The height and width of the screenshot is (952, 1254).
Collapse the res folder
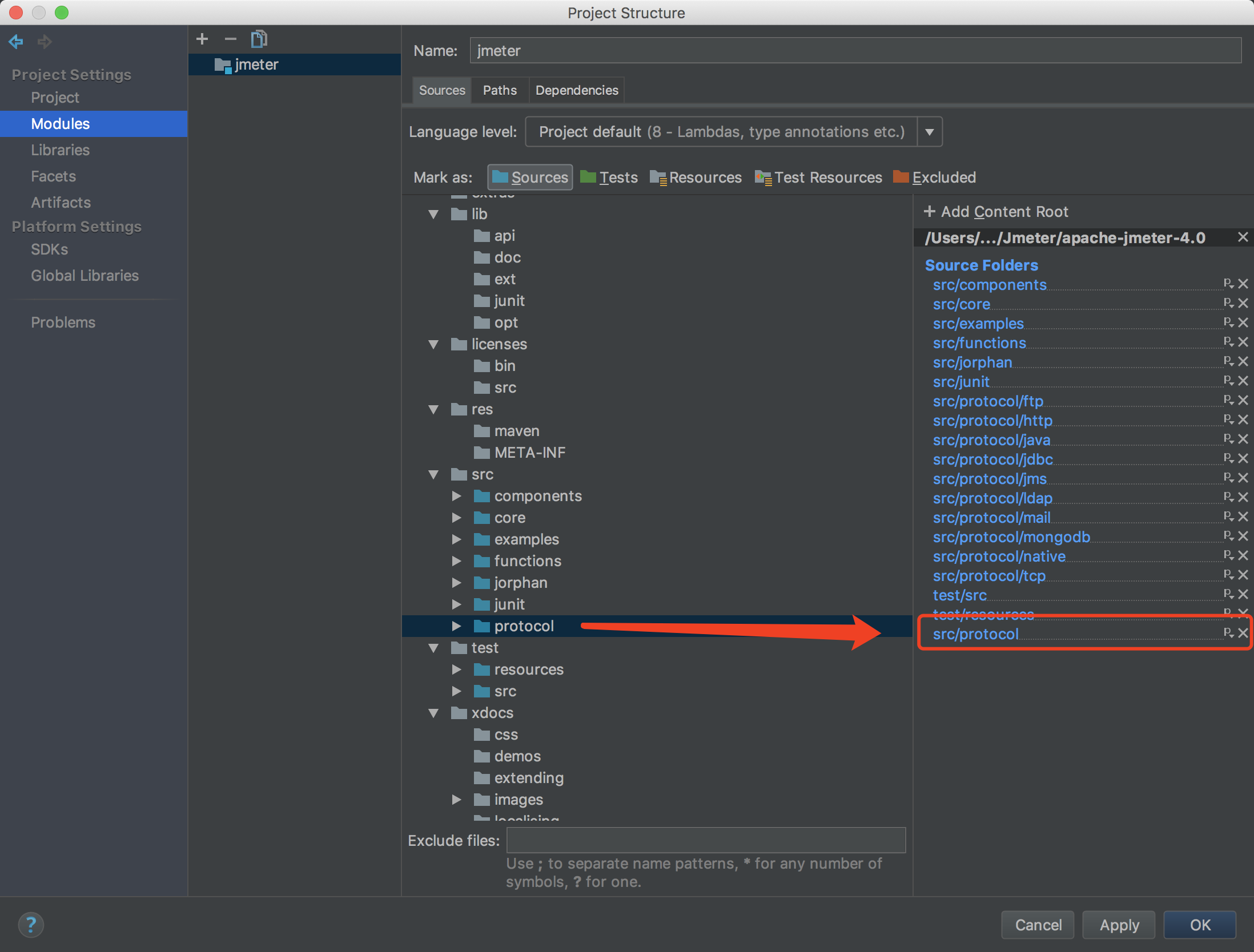[x=433, y=409]
